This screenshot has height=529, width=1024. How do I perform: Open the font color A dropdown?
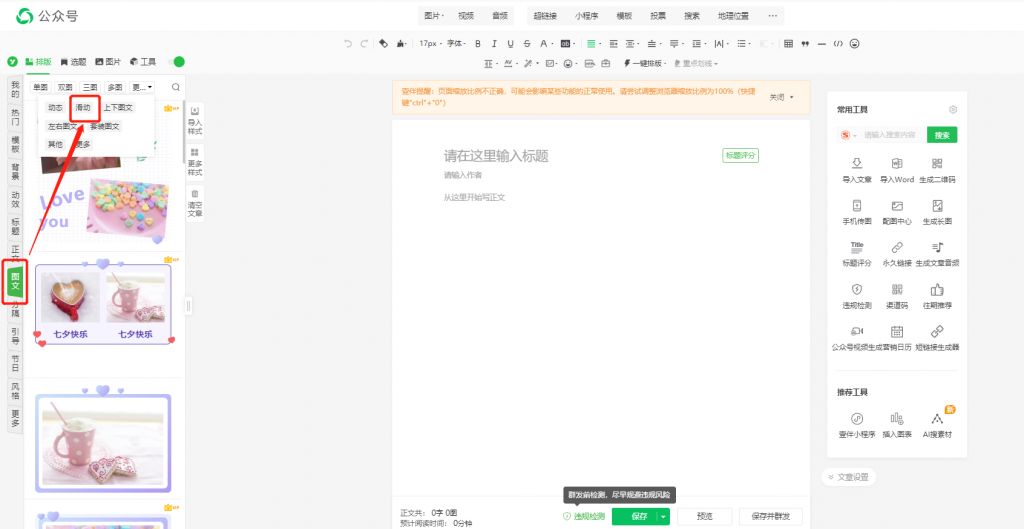click(545, 44)
